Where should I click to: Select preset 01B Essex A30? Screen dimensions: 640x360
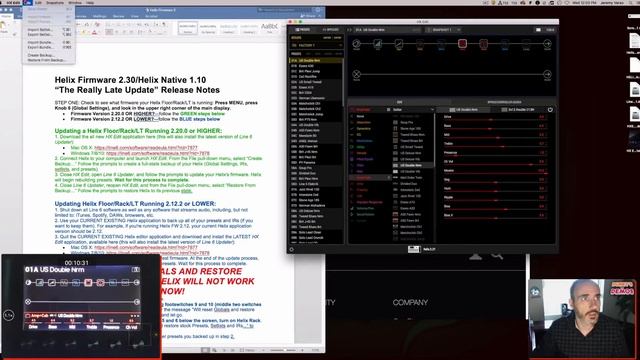(316, 66)
